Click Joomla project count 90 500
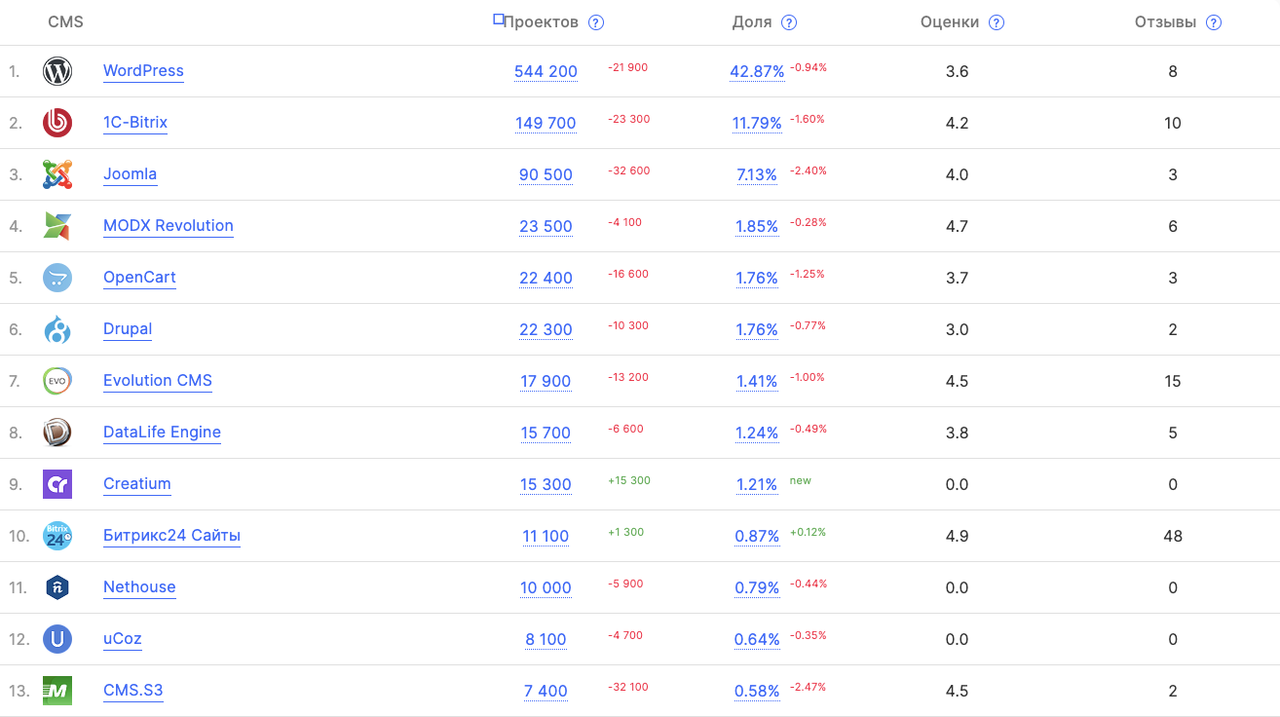Viewport: 1280px width, 717px height. [x=546, y=175]
